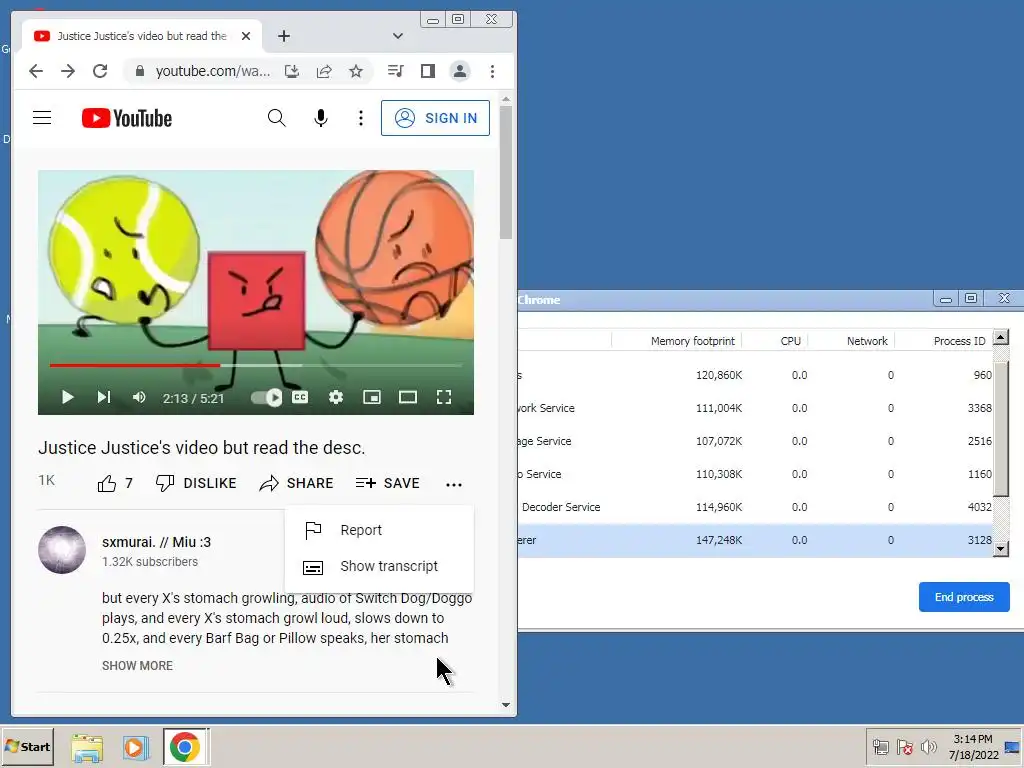Click SHARE under the video

(x=296, y=483)
